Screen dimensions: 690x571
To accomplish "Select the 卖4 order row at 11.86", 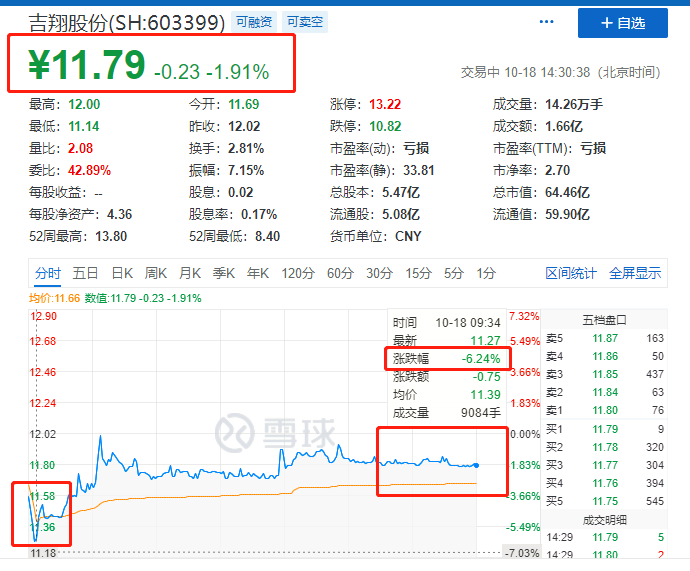I will click(x=605, y=356).
